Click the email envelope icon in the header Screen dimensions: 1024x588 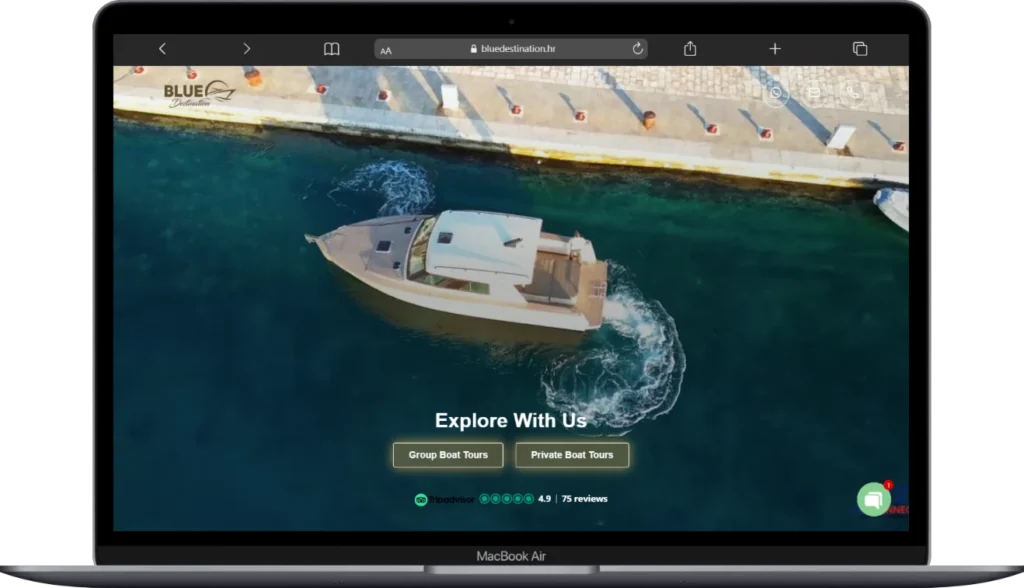[814, 93]
